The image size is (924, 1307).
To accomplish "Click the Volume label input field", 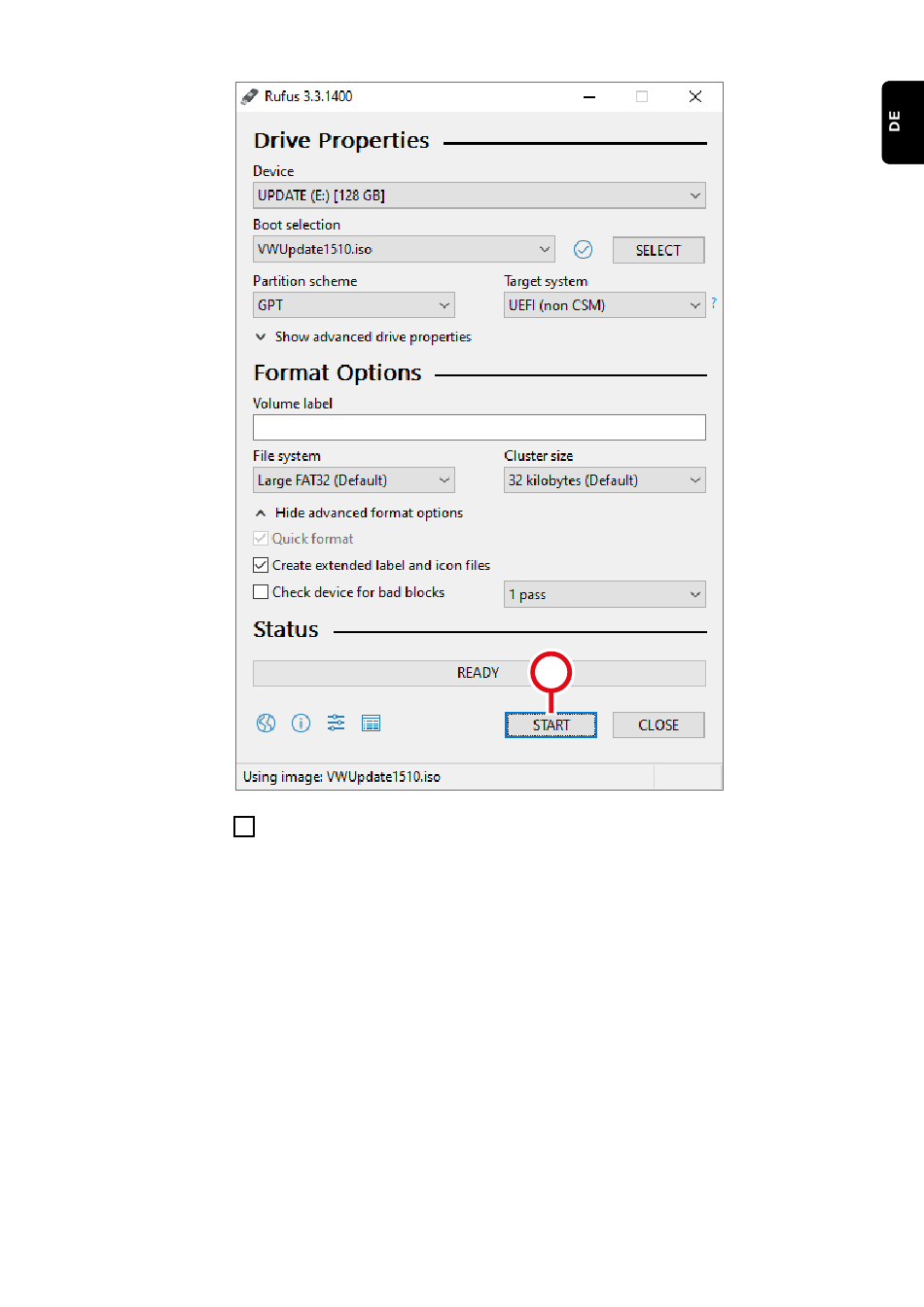I will click(480, 428).
